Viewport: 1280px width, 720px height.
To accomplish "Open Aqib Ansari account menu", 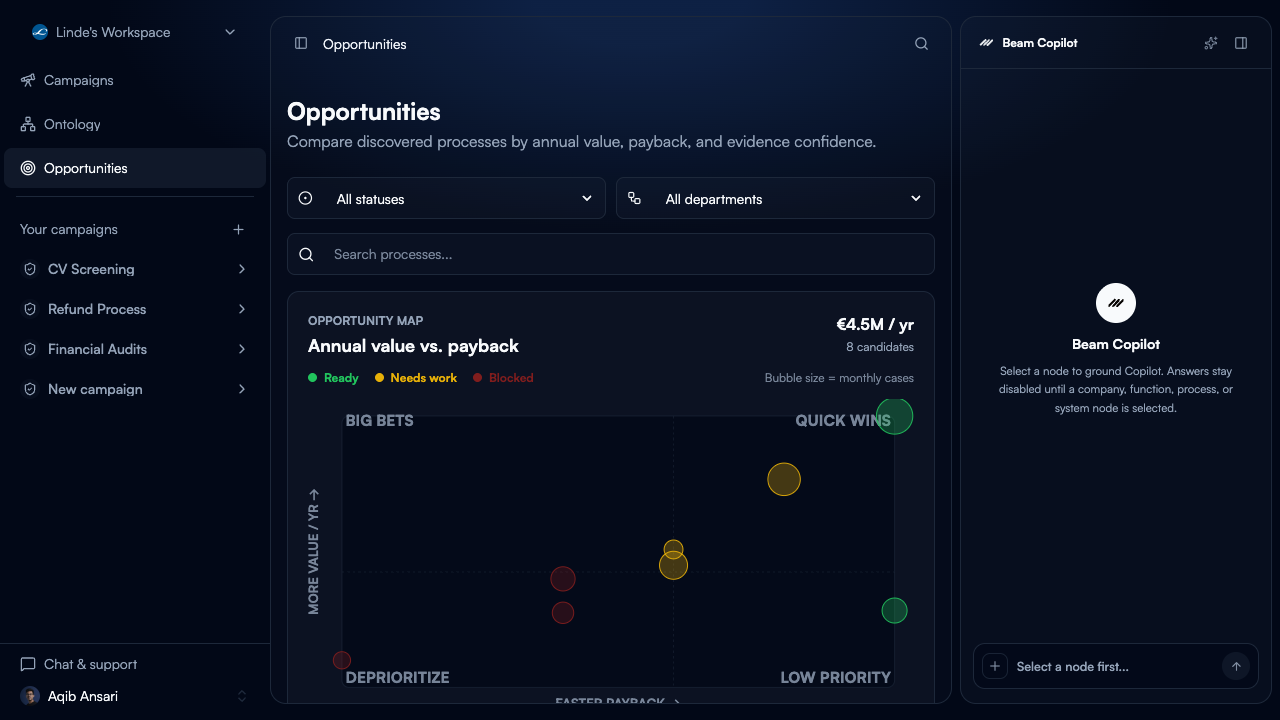I will click(135, 696).
